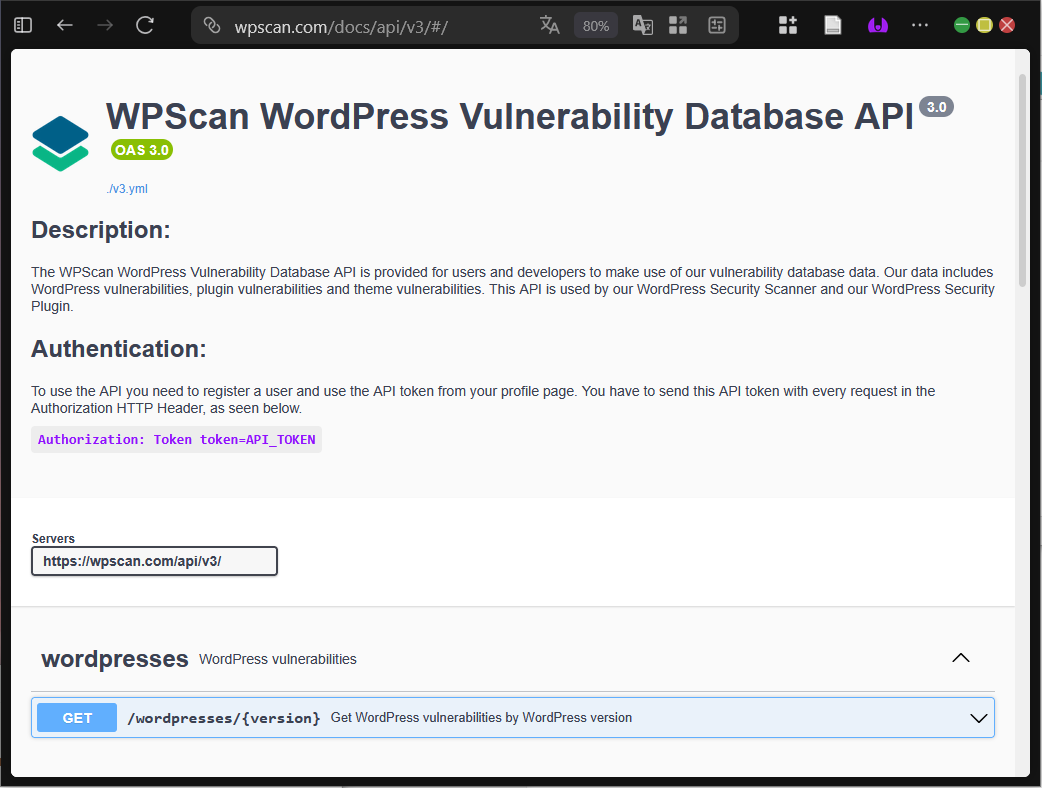The height and width of the screenshot is (788, 1042).
Task: Click the add-to-dashboard tiles icon
Action: pos(788,25)
